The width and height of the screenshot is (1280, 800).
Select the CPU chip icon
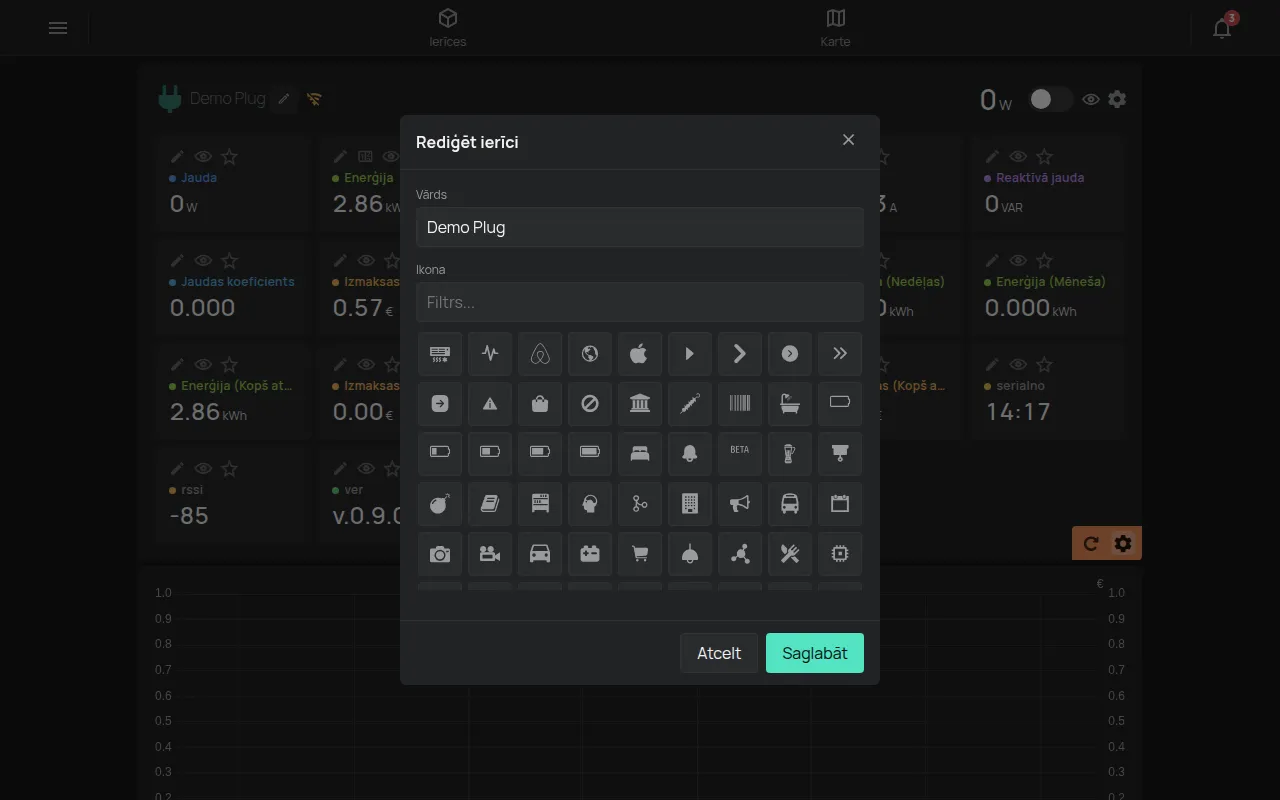pyautogui.click(x=840, y=553)
